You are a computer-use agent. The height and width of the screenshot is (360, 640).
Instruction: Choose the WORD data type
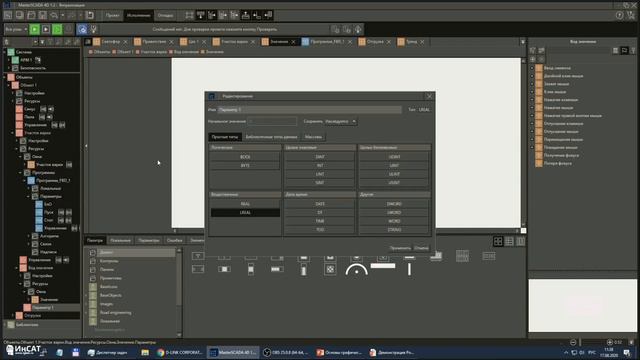point(394,221)
